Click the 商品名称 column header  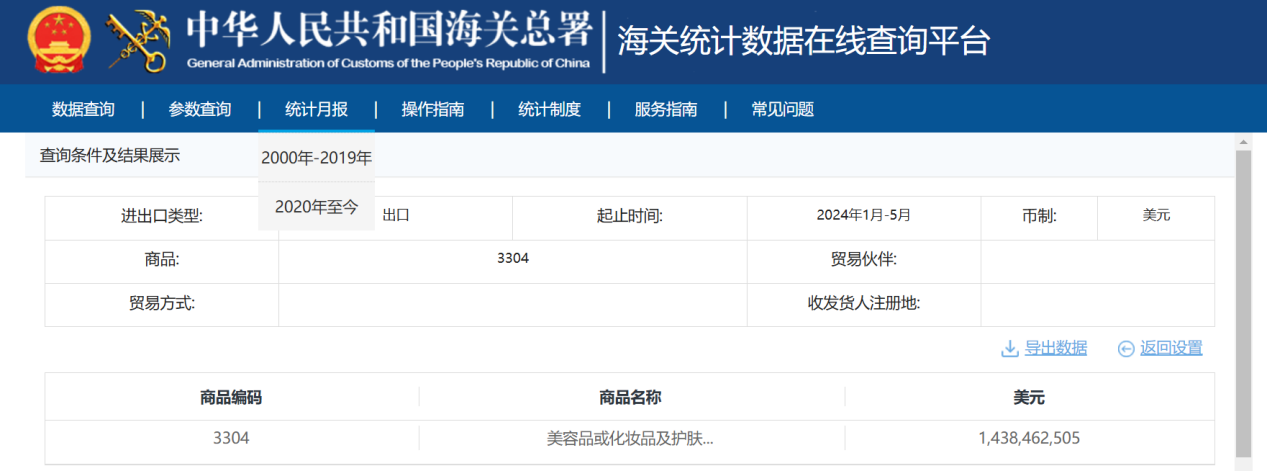click(631, 397)
